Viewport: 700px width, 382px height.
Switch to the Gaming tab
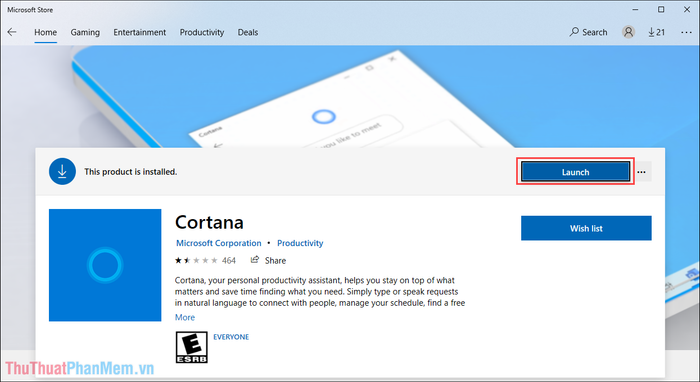[85, 32]
